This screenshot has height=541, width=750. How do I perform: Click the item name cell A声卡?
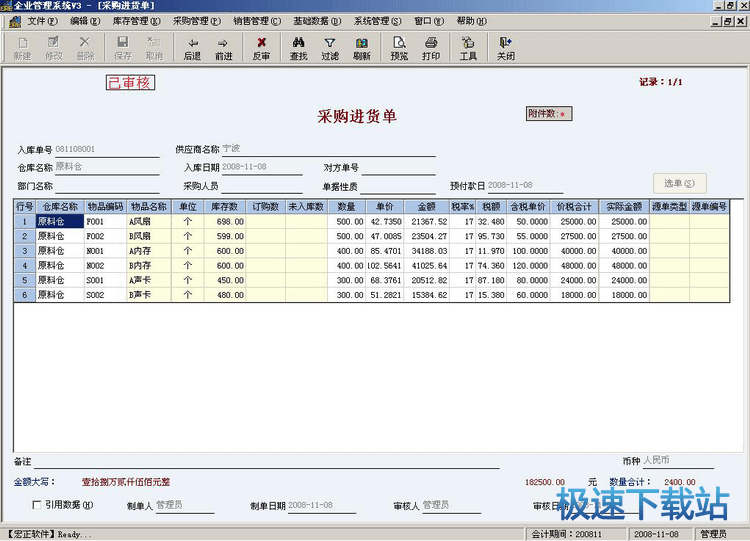point(149,280)
